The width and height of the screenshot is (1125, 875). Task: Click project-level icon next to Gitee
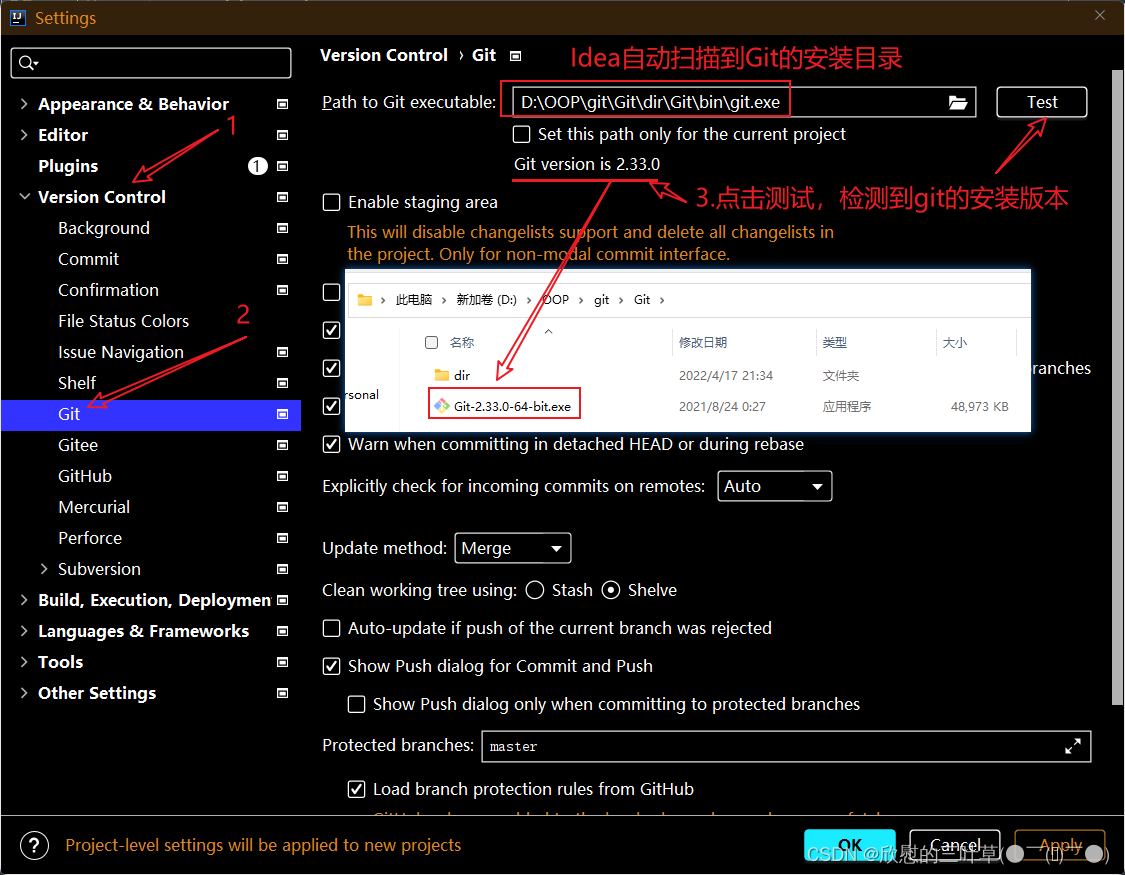pyautogui.click(x=283, y=445)
